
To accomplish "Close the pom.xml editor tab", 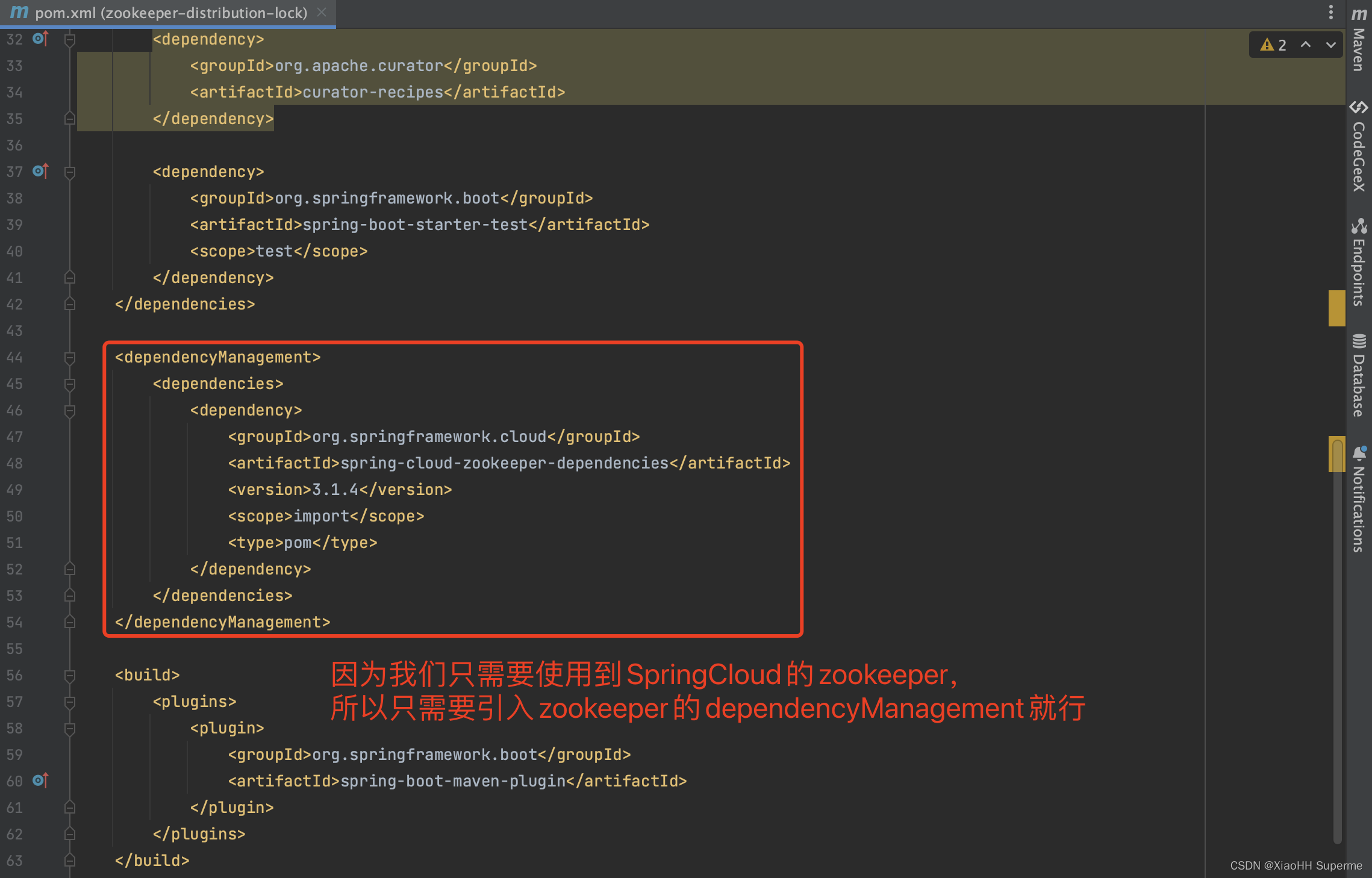I will [322, 12].
